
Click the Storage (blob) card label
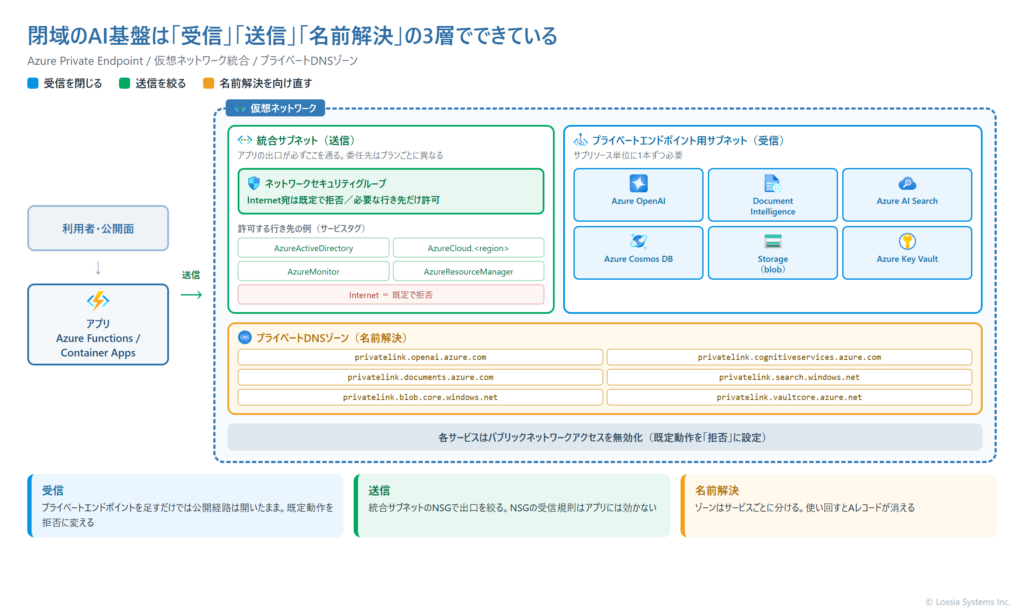[x=773, y=264]
